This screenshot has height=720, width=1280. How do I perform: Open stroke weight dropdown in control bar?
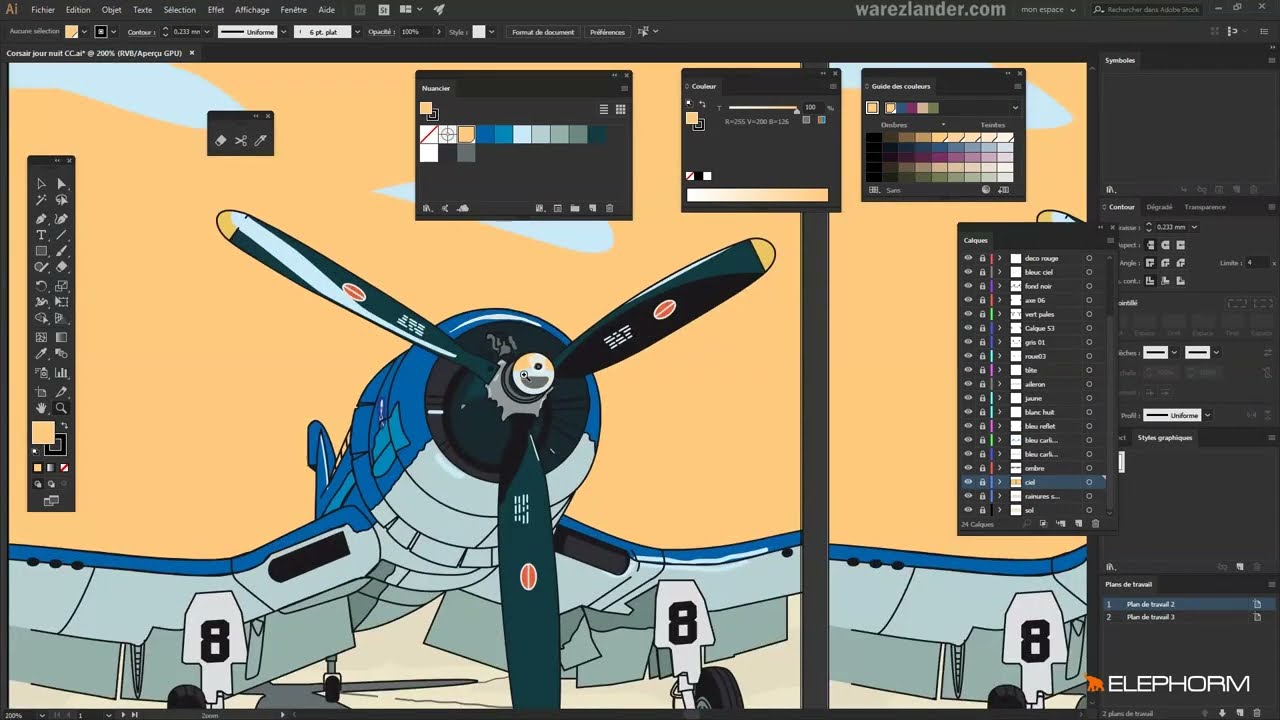pos(206,32)
